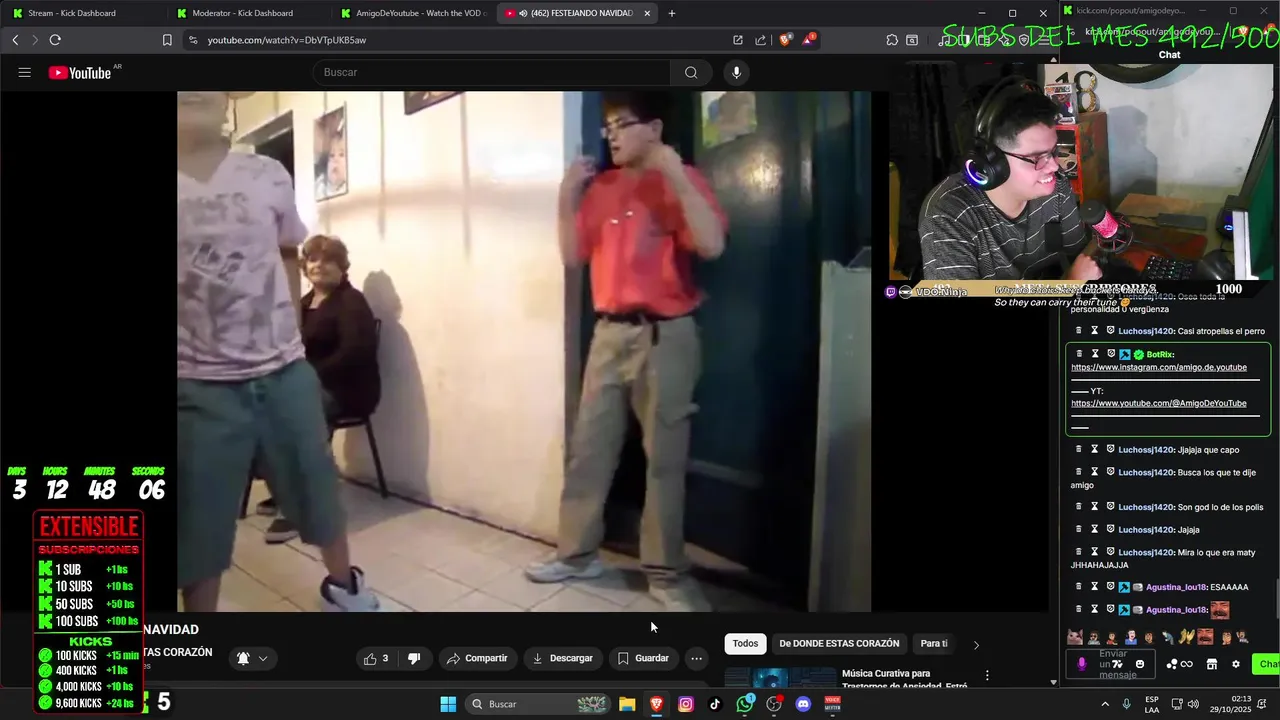This screenshot has height=720, width=1280.
Task: Show more filter chips with right arrow
Action: point(976,645)
